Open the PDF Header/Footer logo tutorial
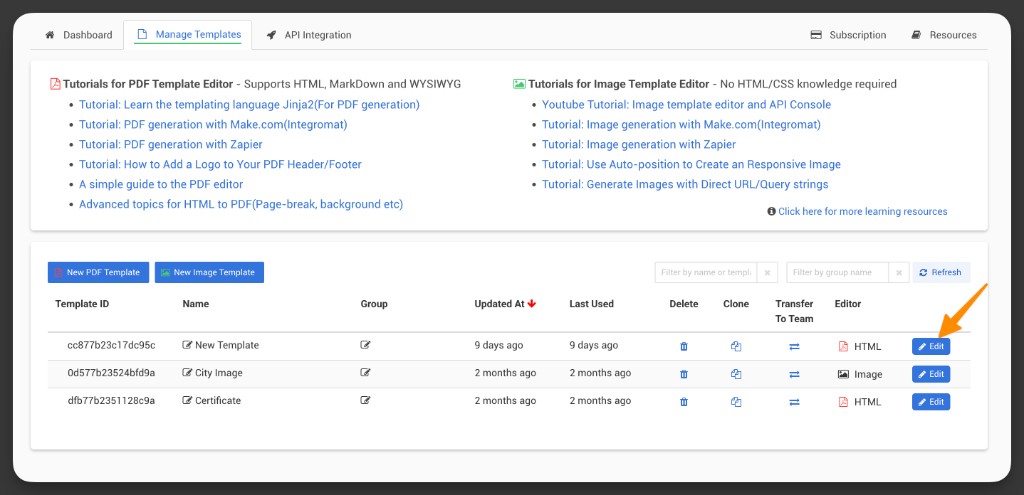The image size is (1024, 495). 220,165
